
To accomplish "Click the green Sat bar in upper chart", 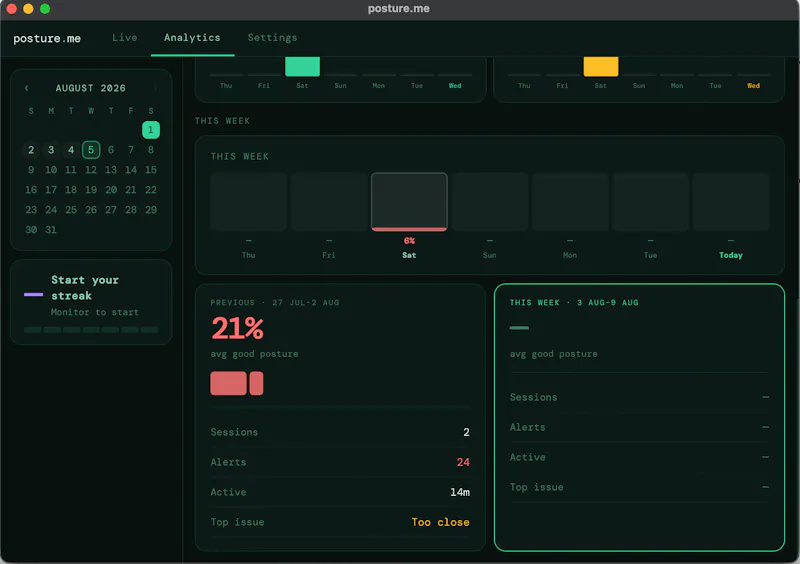I will tap(302, 66).
